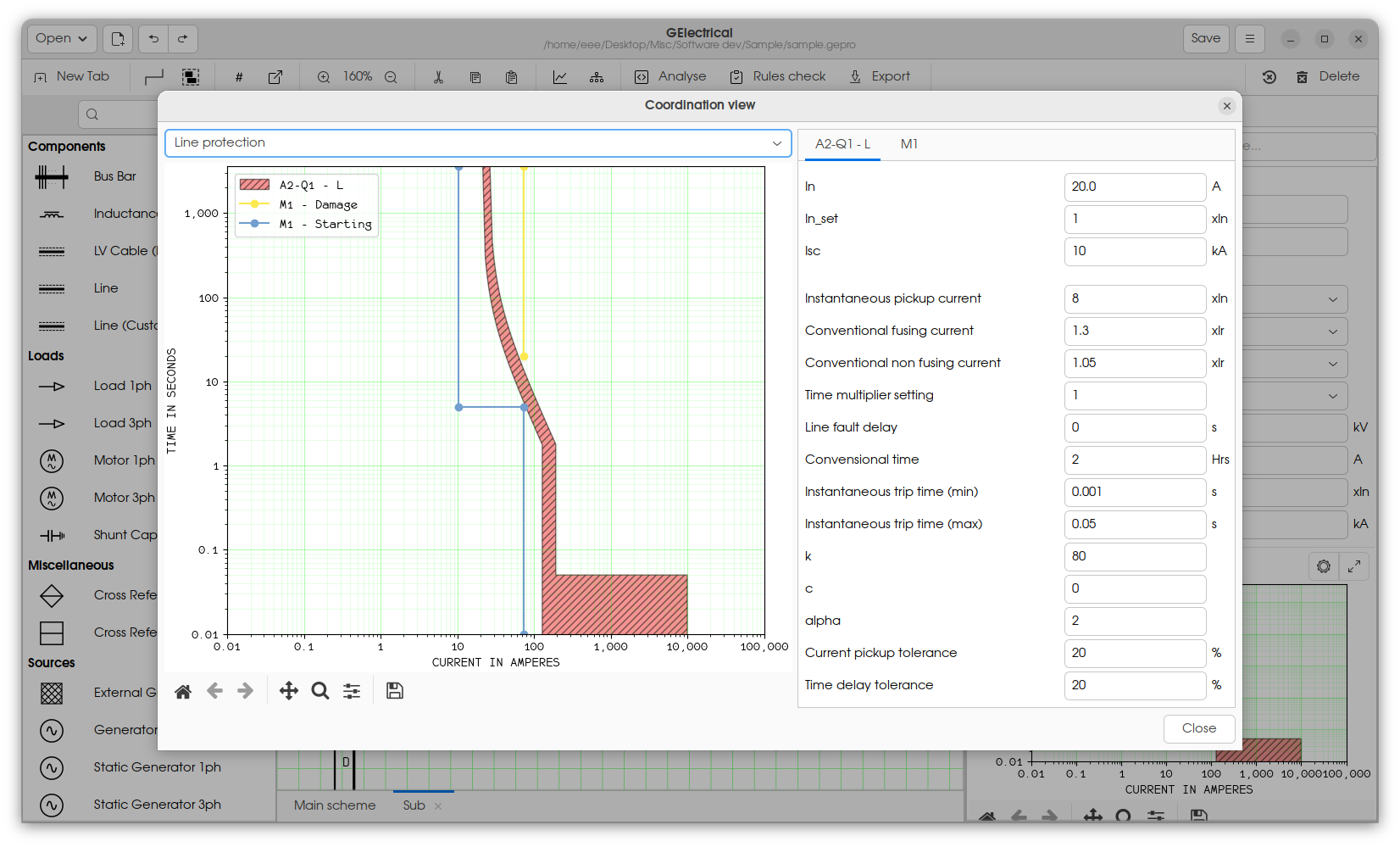Image resolution: width=1400 pixels, height=847 pixels.
Task: Go back to the previous plot view
Action: coord(214,691)
